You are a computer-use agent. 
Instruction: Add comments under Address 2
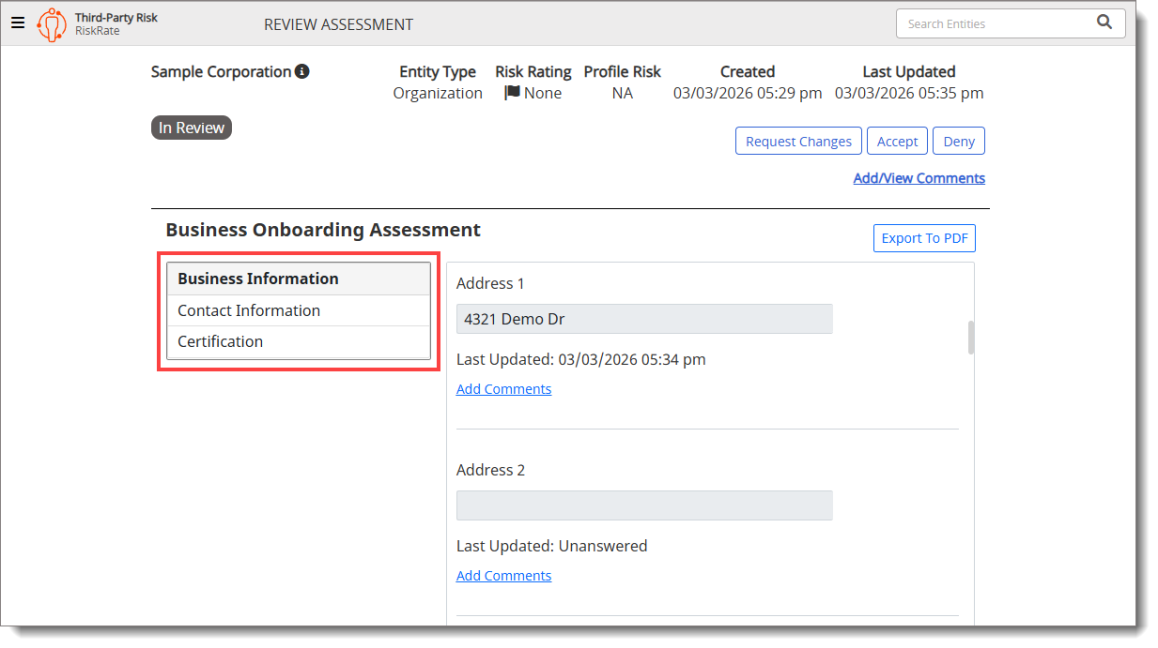pos(503,576)
